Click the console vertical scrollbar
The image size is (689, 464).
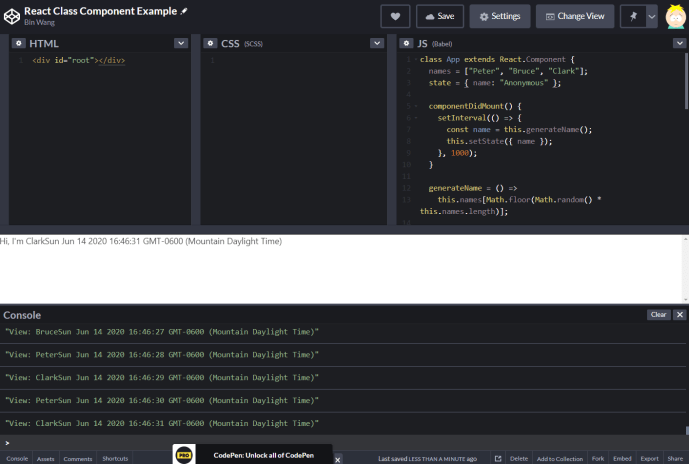coord(687,431)
